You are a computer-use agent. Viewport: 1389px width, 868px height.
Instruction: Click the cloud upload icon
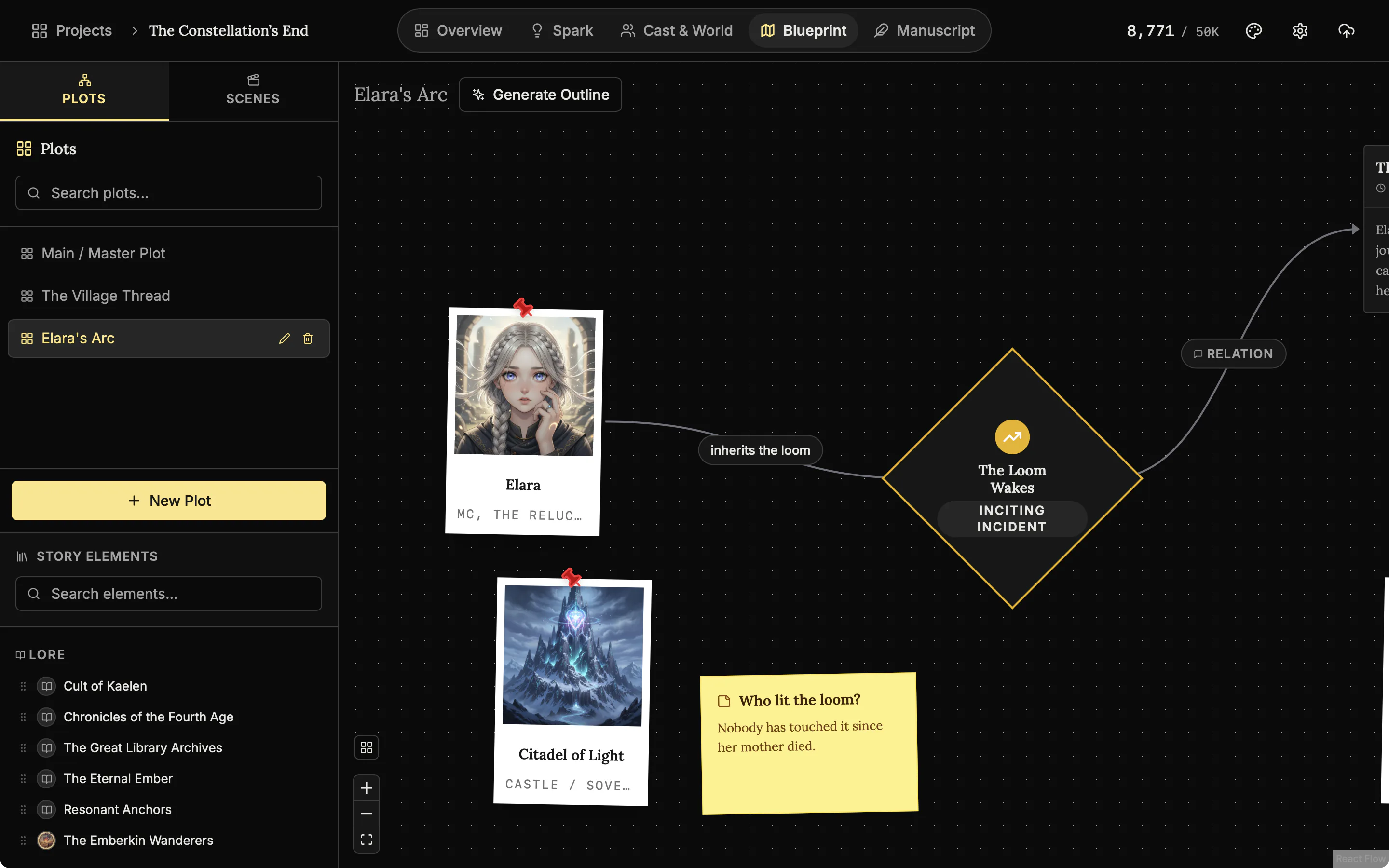[1346, 30]
